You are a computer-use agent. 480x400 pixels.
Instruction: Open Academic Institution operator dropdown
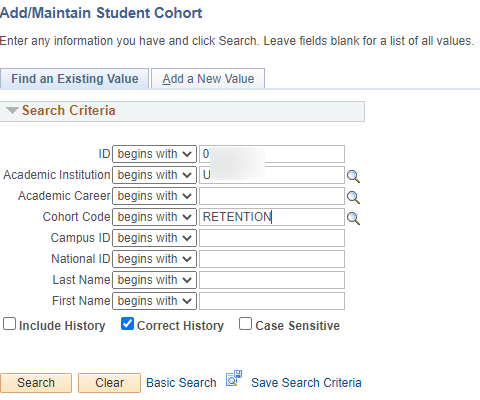click(x=154, y=175)
